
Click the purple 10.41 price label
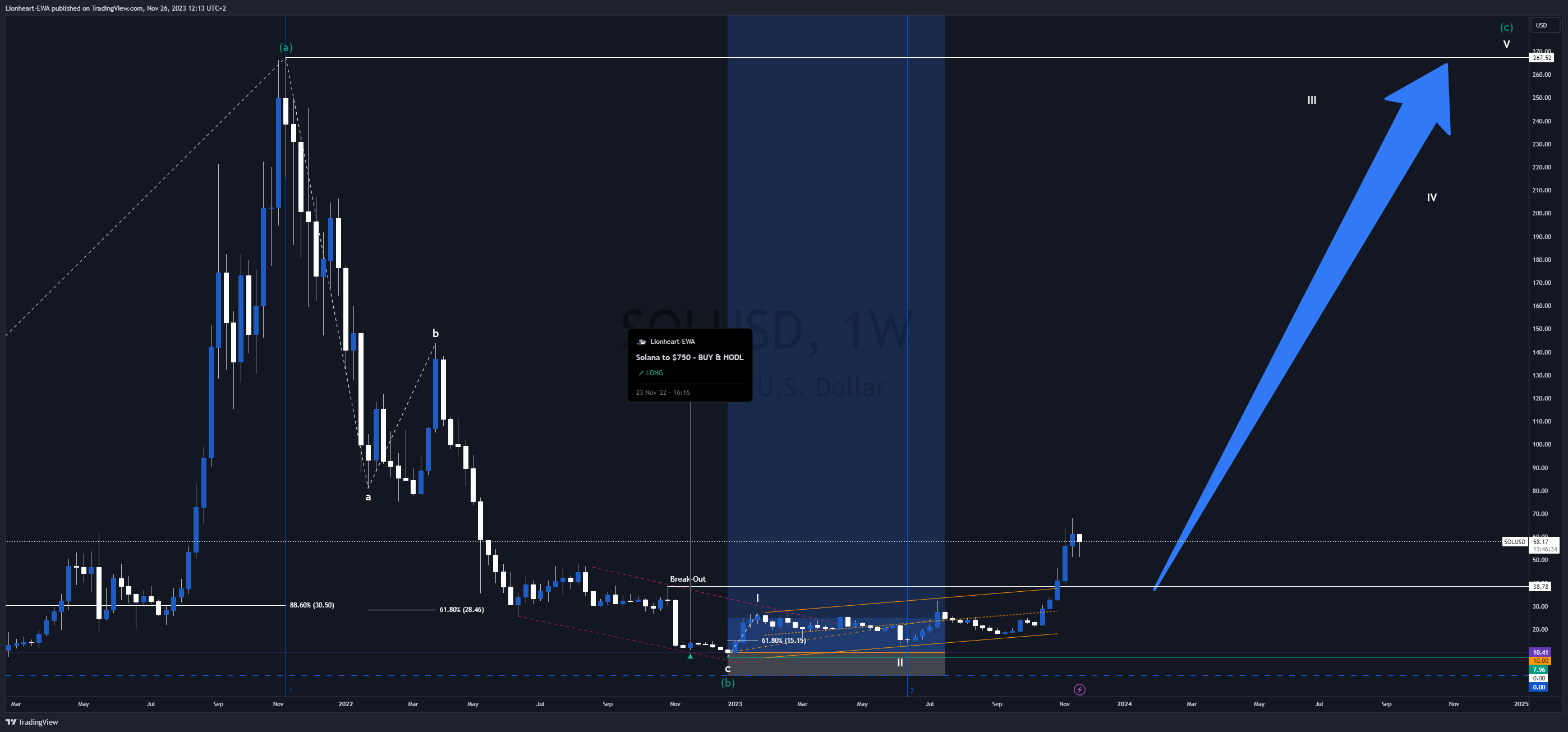tap(1541, 652)
